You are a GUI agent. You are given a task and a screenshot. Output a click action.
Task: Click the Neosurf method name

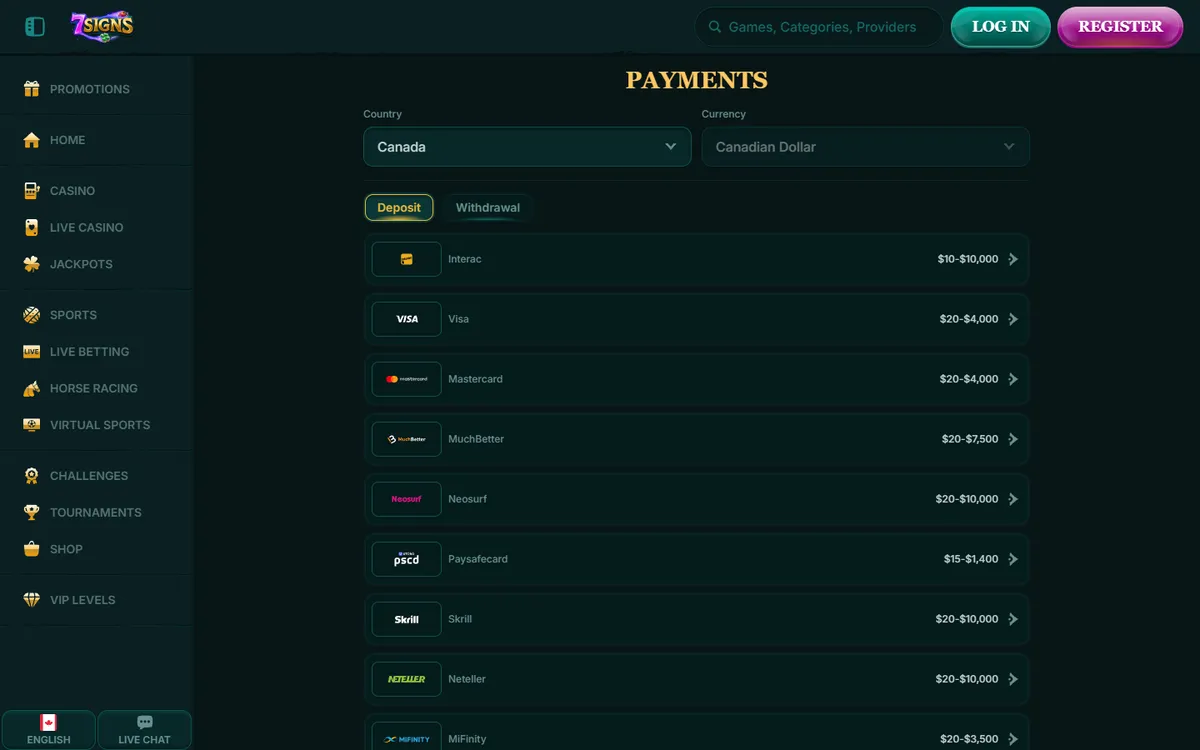[468, 499]
